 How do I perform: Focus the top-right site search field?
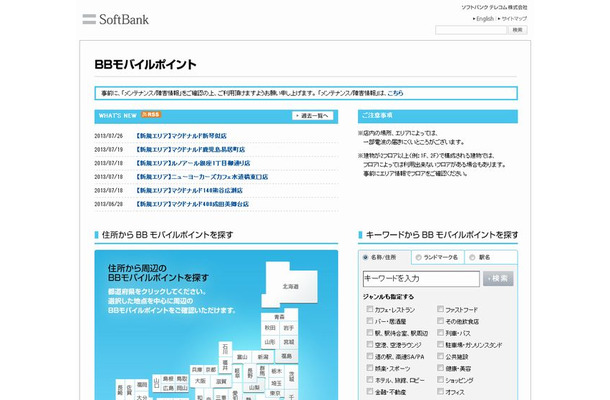[471, 30]
